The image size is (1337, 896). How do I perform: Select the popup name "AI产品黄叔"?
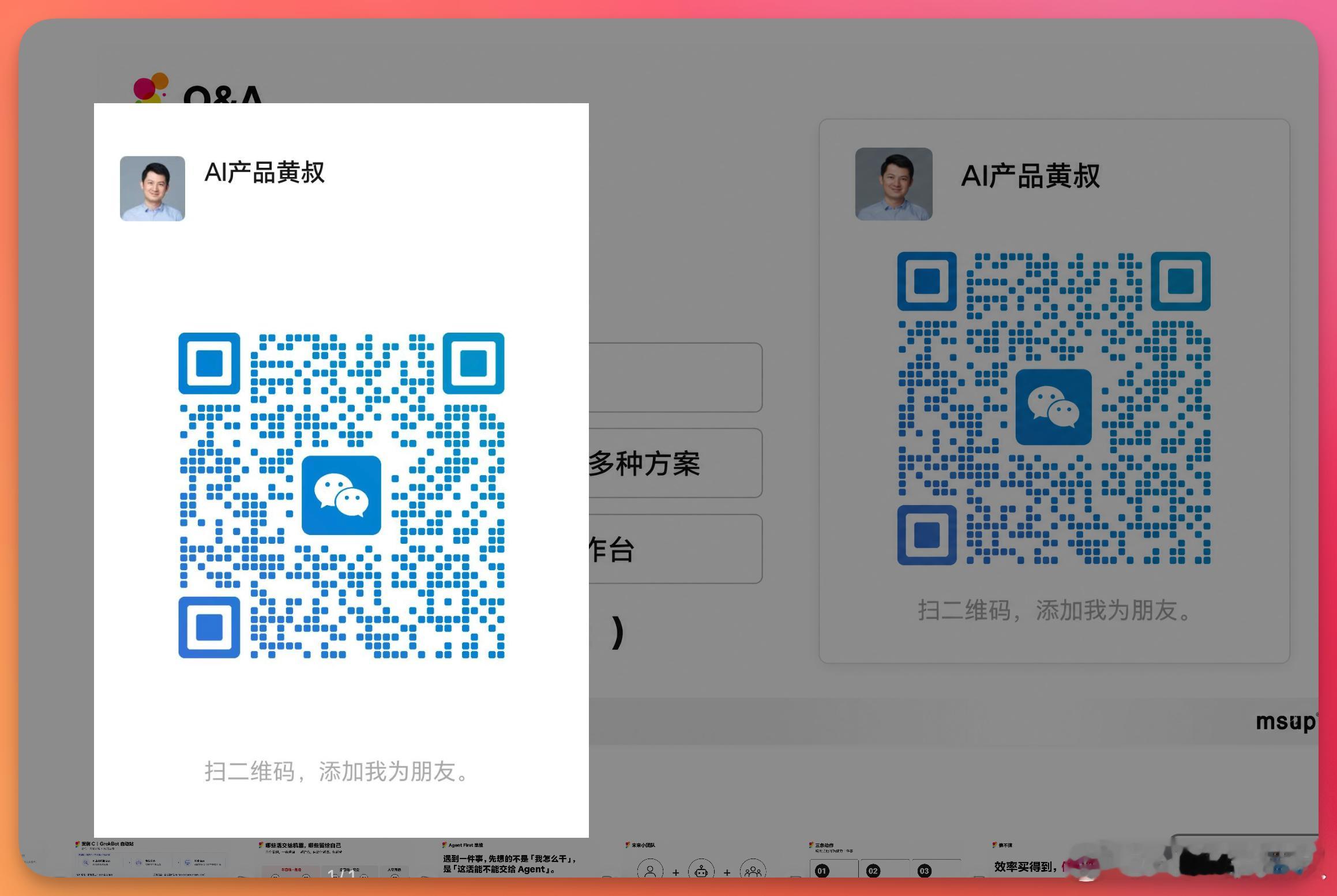tap(265, 172)
